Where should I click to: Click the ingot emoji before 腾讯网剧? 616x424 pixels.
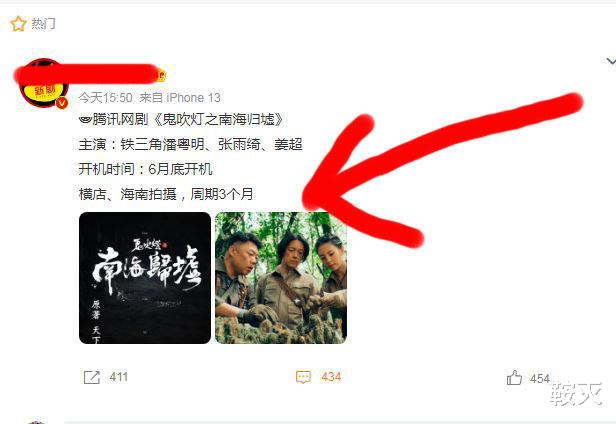coord(85,119)
